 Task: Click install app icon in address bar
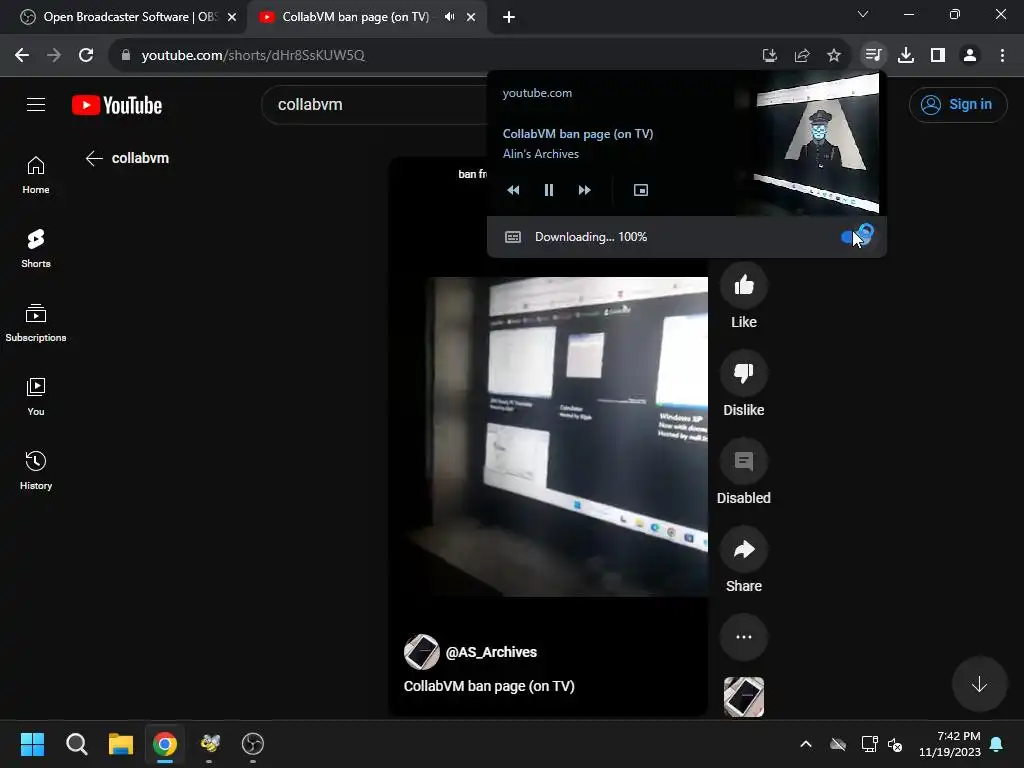tap(770, 55)
